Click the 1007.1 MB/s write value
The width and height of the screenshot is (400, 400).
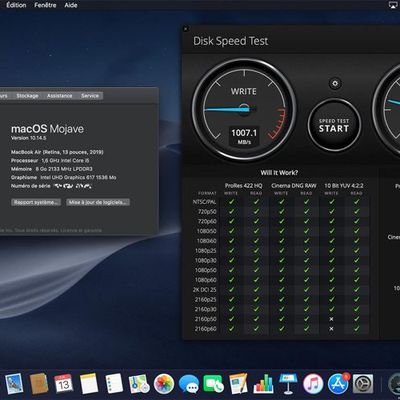pyautogui.click(x=244, y=136)
